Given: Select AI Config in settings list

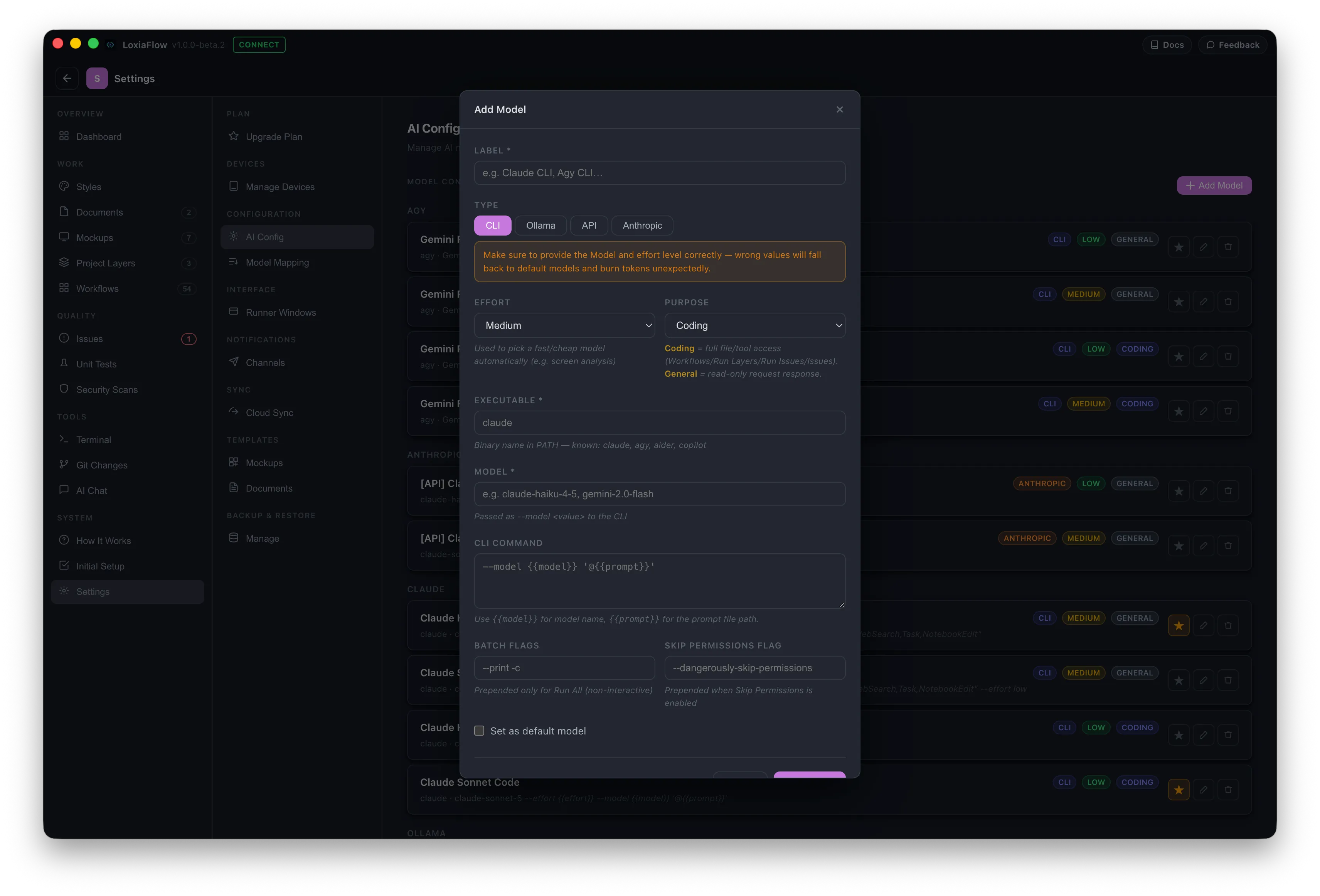Looking at the screenshot, I should 297,237.
